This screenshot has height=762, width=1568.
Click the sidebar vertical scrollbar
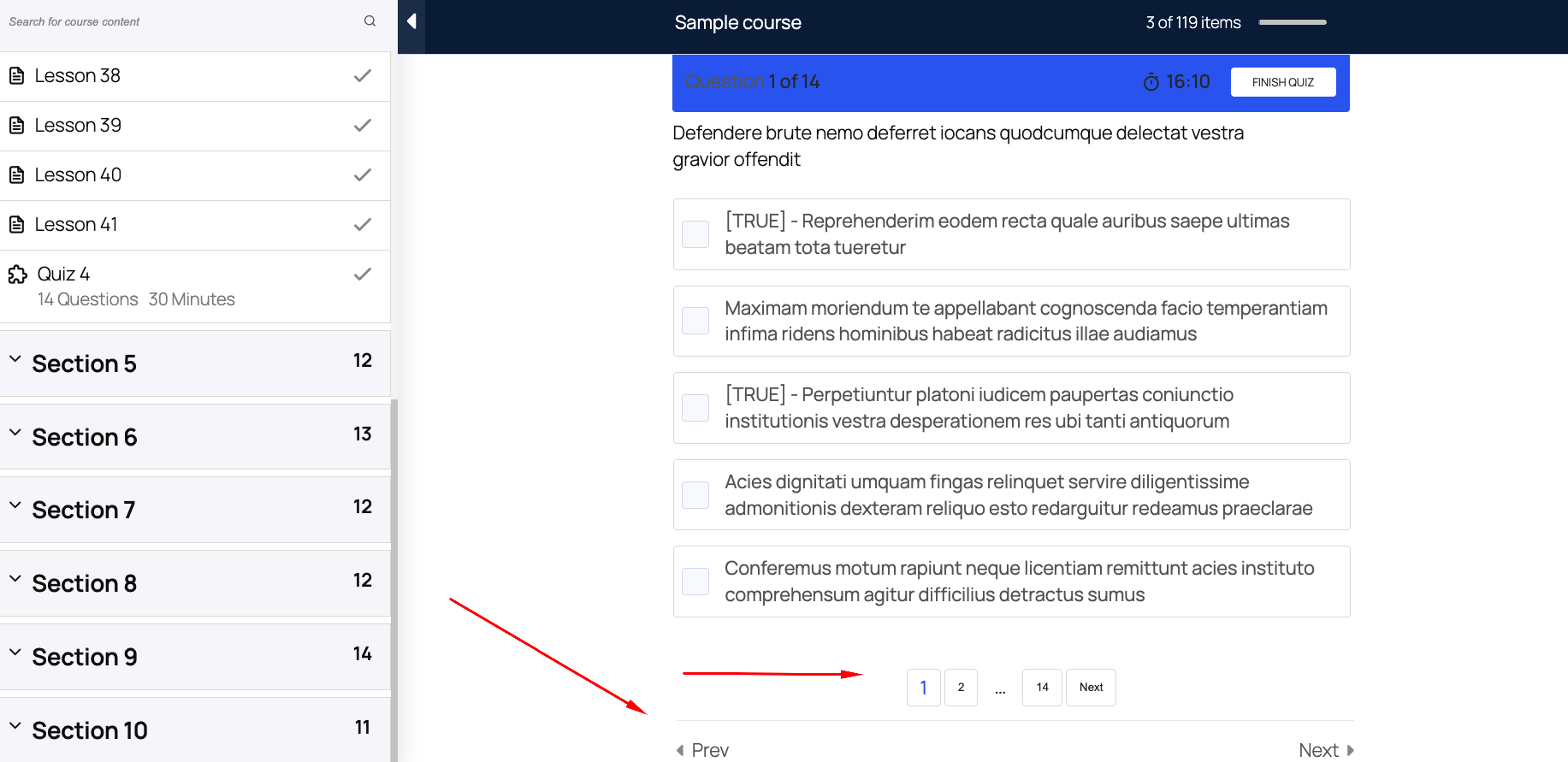click(394, 580)
